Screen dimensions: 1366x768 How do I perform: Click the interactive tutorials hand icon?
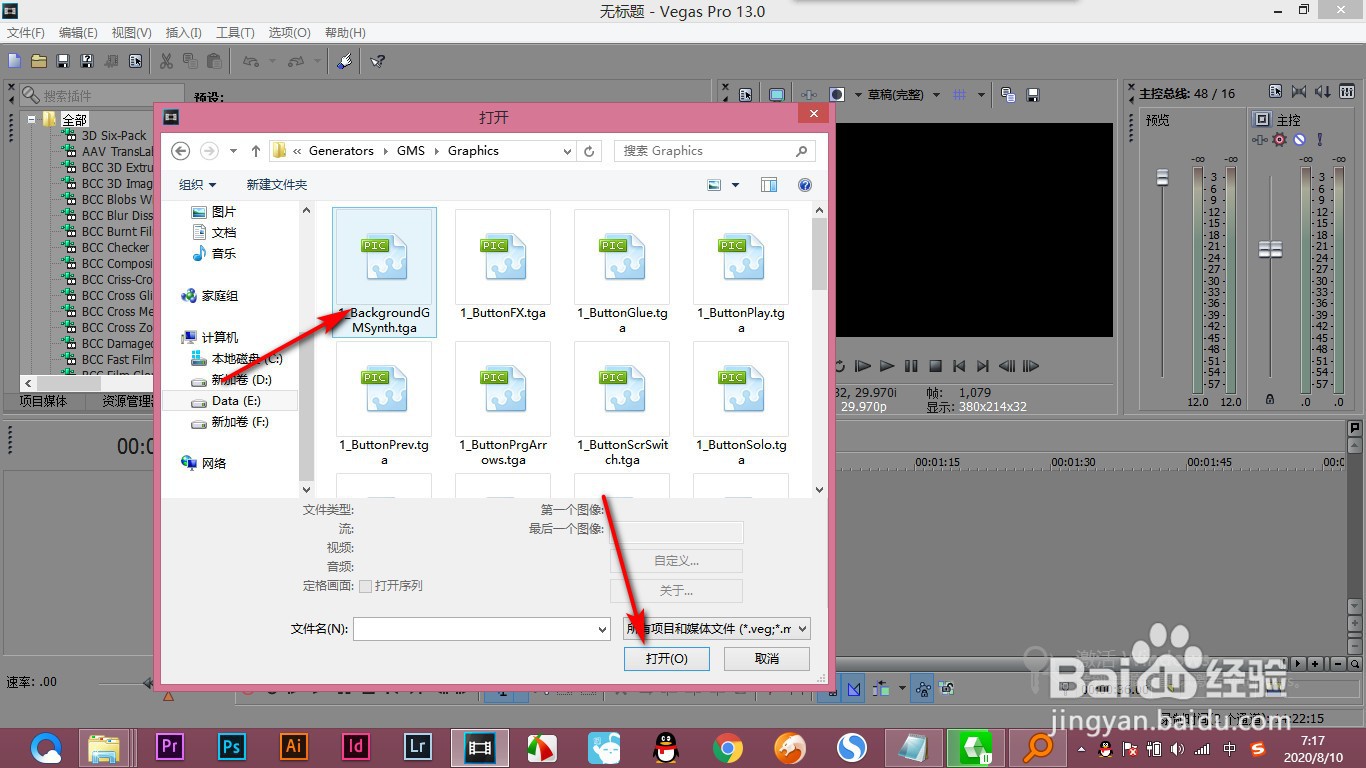point(344,61)
